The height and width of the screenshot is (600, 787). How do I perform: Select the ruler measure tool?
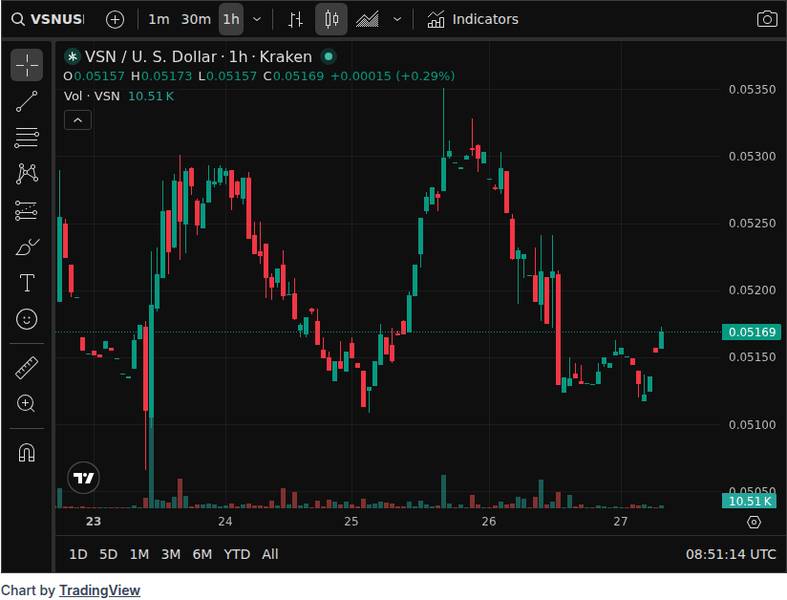(27, 368)
